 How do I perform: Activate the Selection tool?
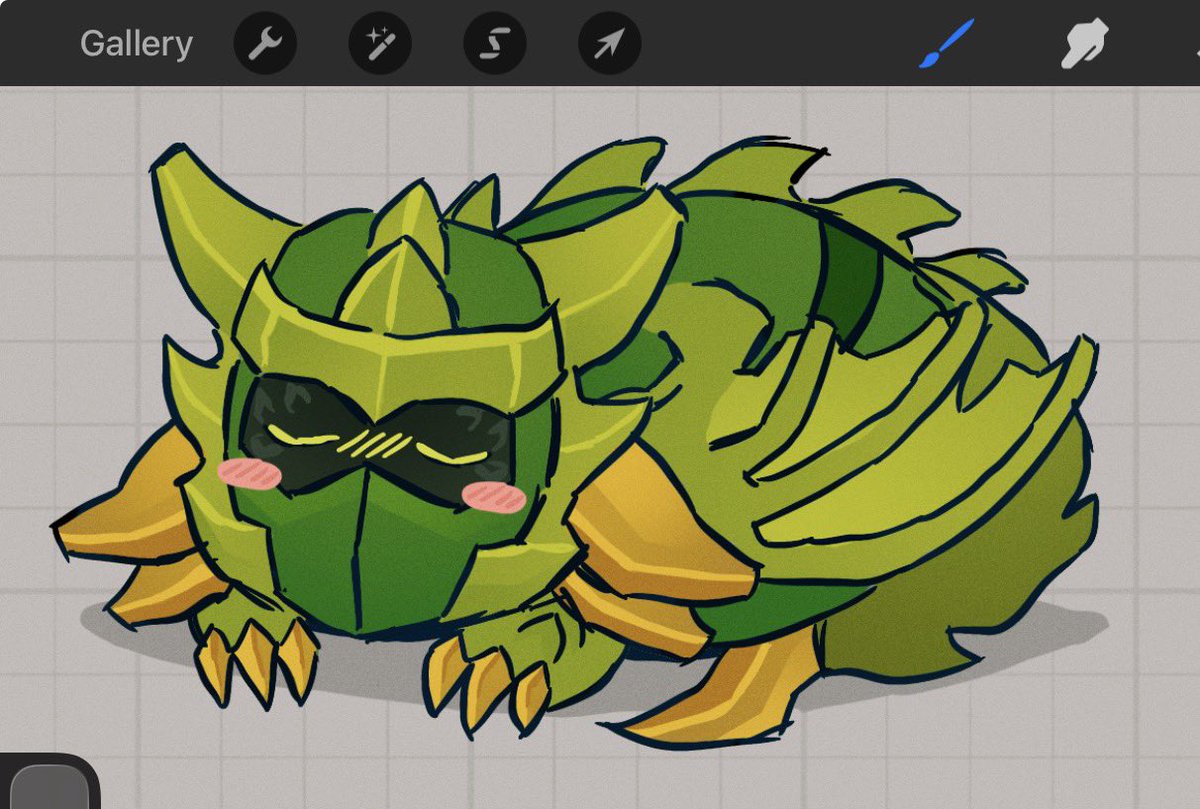(x=495, y=44)
